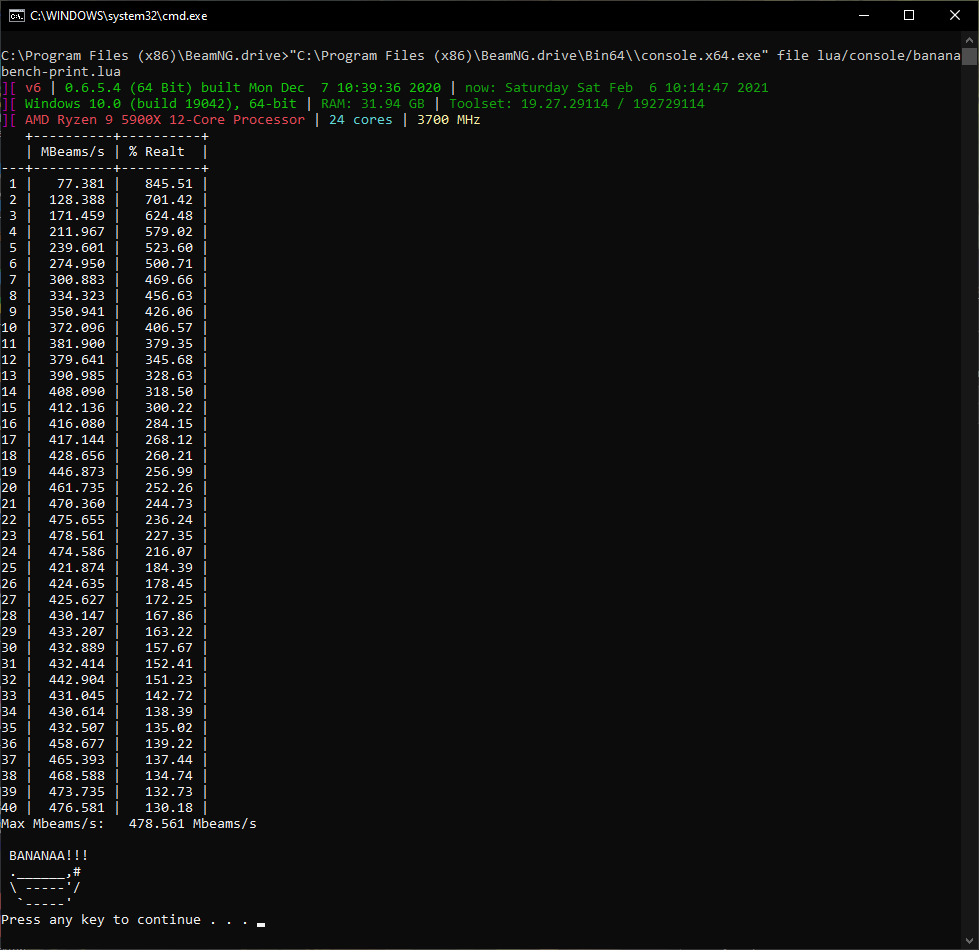This screenshot has height=950, width=979.
Task: Click the 'RAM: 31.94 GB' text
Action: pyautogui.click(x=373, y=104)
